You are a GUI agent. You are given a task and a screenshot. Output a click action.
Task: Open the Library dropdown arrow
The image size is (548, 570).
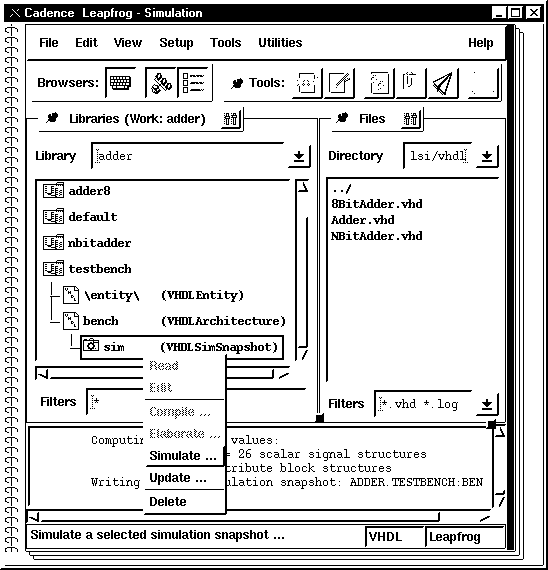[x=299, y=156]
